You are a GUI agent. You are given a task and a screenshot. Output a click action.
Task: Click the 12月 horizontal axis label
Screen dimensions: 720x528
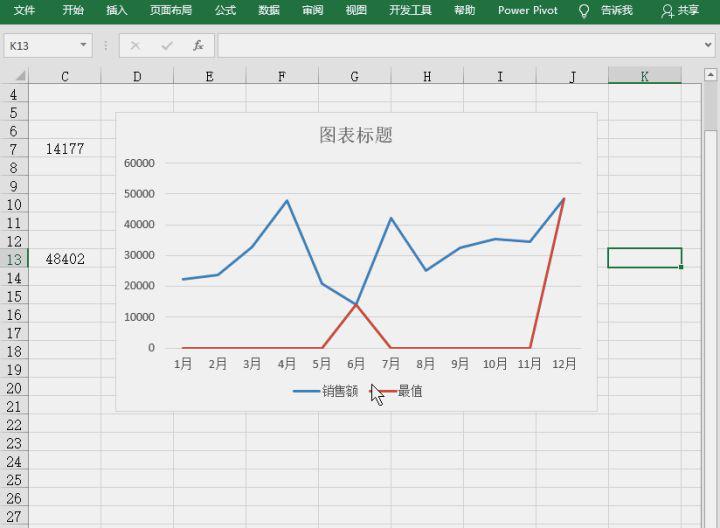click(x=564, y=364)
